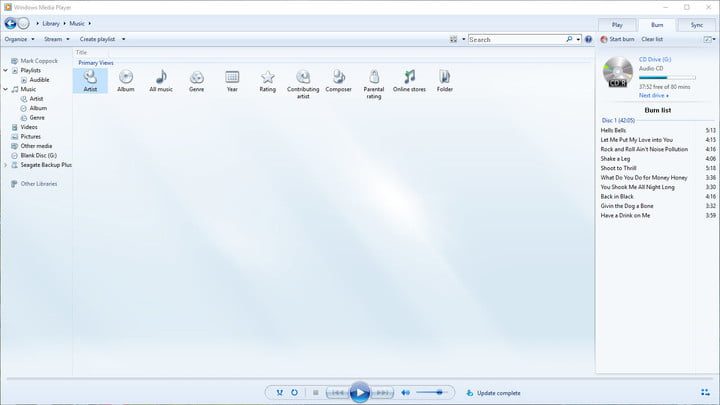Select the Album view icon
Screen dimensions: 720x405
coord(125,78)
